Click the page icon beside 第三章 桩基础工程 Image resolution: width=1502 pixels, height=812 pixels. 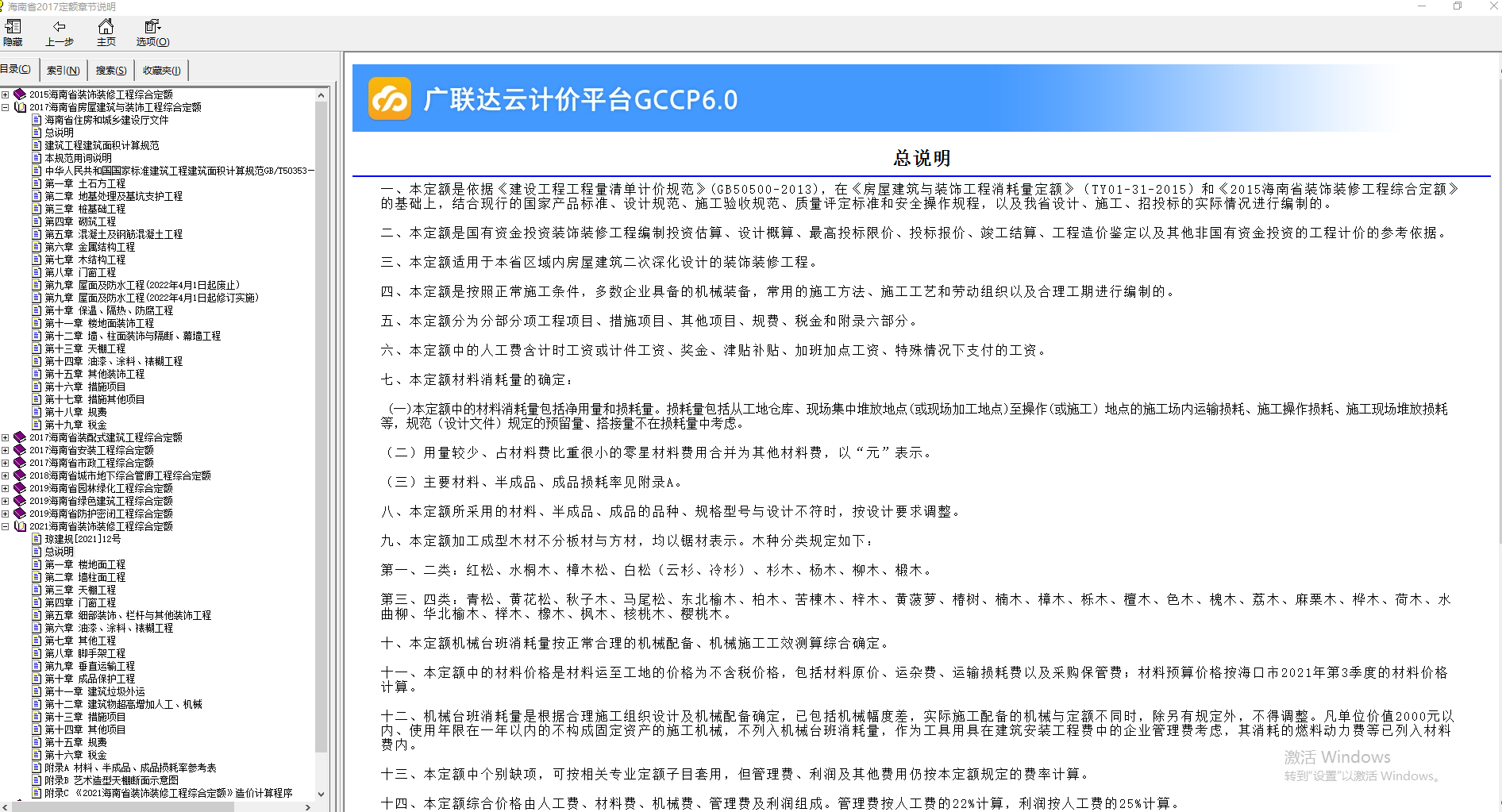(37, 209)
